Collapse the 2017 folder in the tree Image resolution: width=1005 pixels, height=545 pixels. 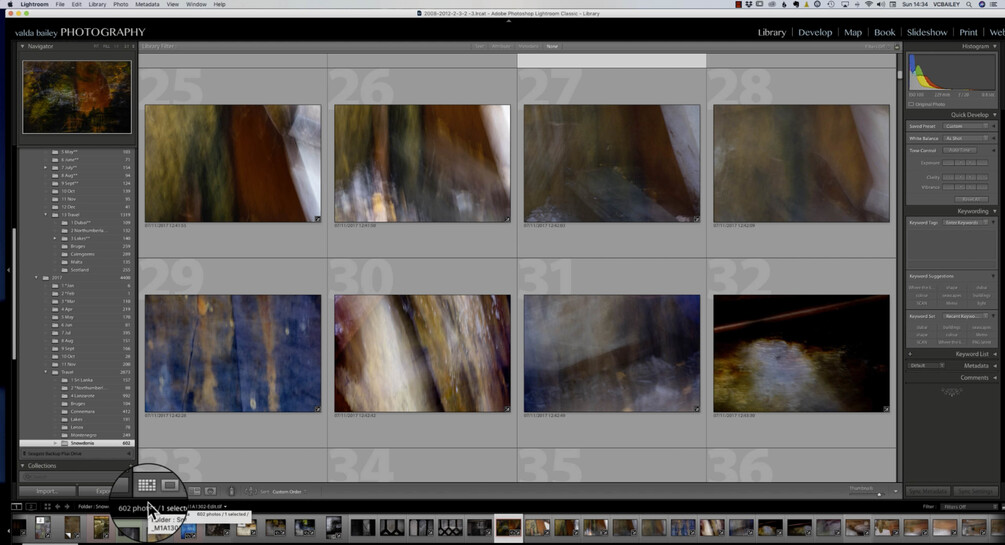tap(37, 278)
